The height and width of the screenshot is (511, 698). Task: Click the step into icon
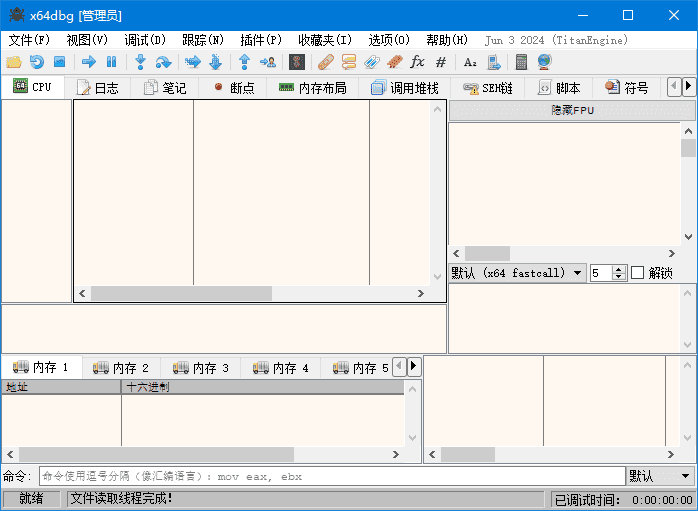(141, 62)
